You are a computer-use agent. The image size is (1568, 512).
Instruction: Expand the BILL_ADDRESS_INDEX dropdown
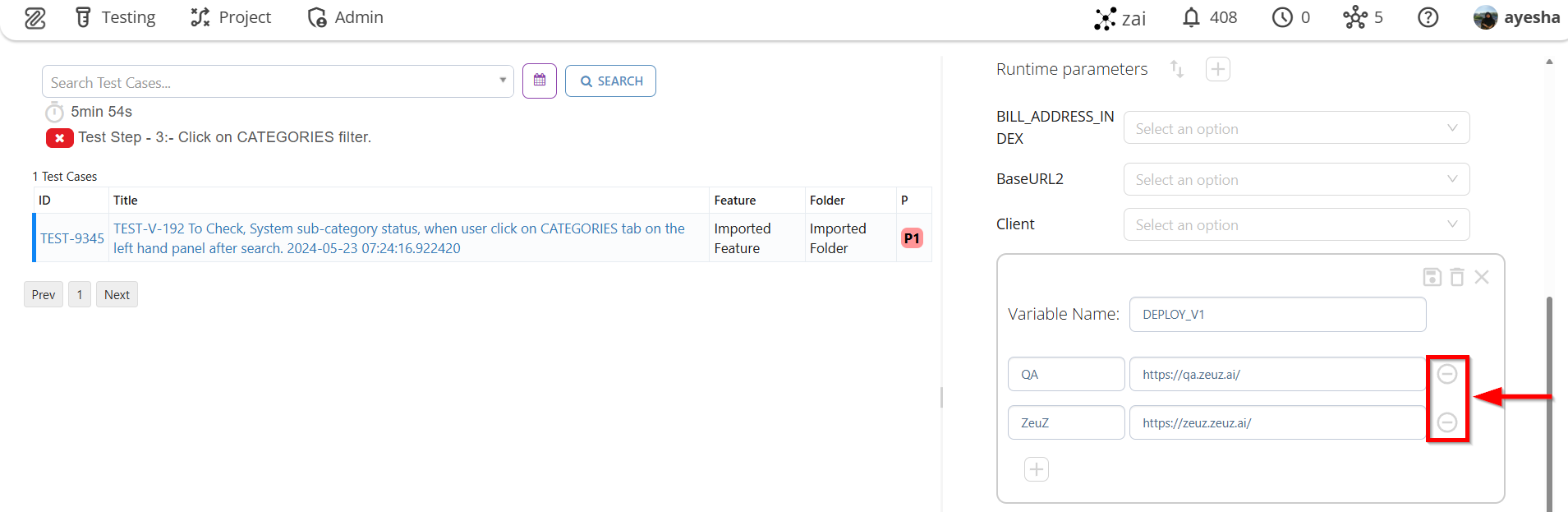1295,128
